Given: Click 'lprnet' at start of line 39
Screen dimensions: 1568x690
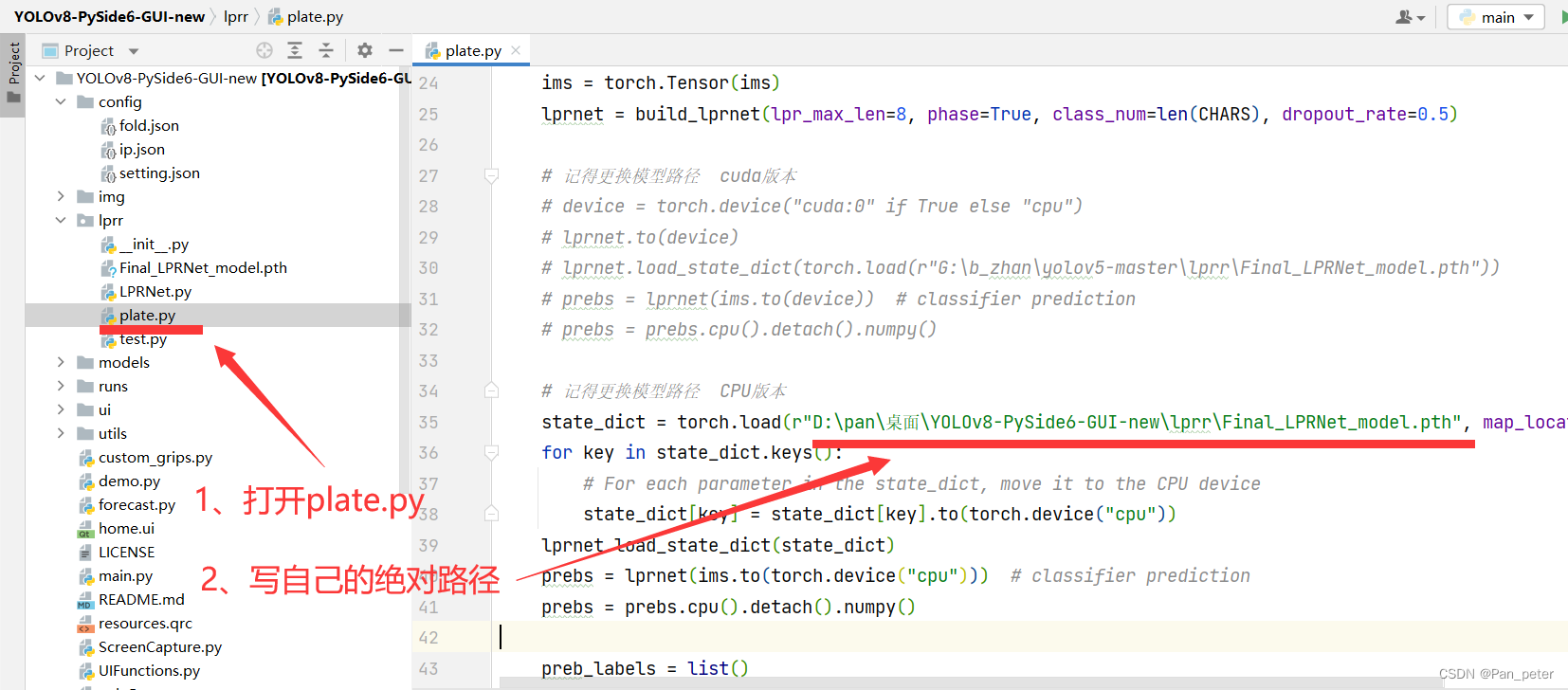Looking at the screenshot, I should pos(573,545).
